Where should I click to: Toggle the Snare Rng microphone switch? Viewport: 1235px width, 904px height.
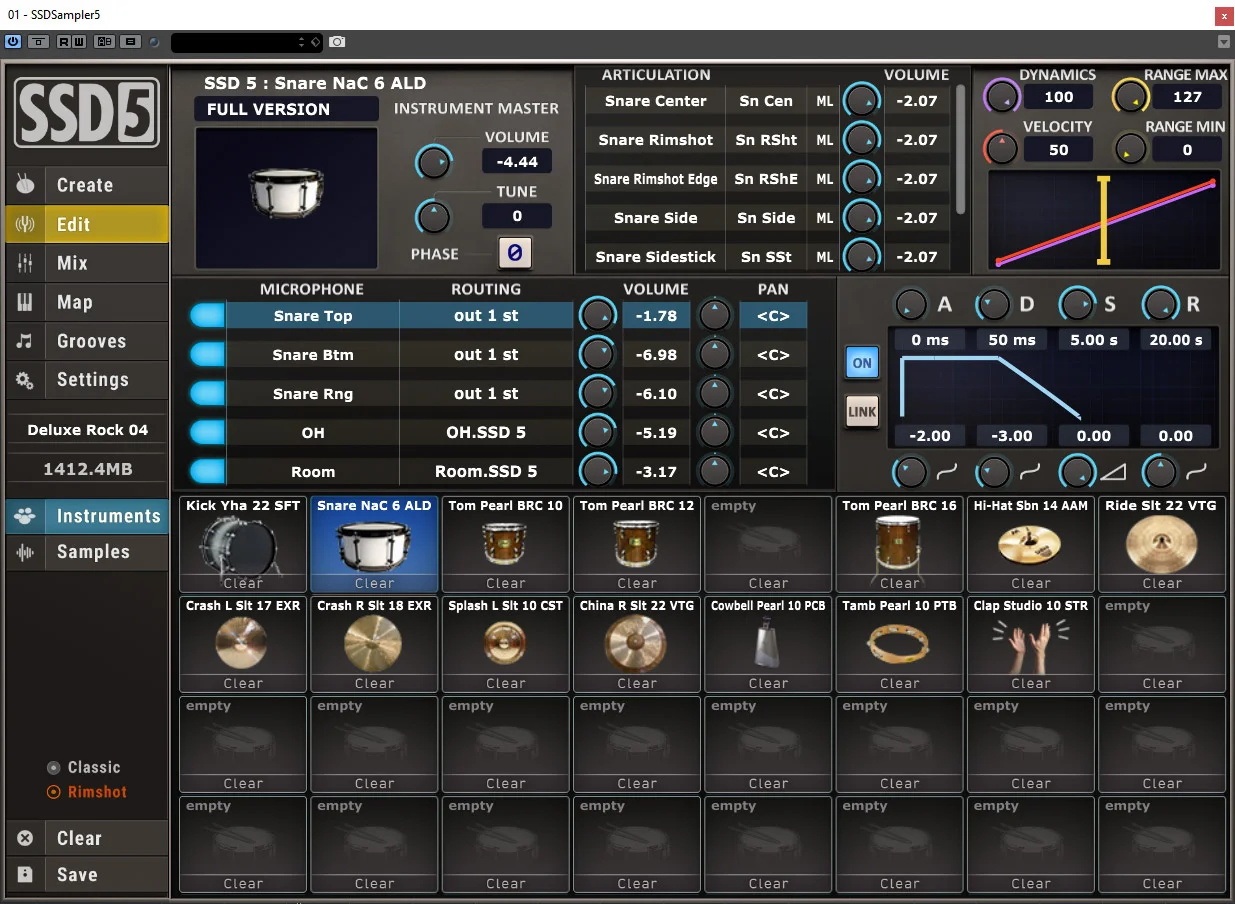pos(207,394)
